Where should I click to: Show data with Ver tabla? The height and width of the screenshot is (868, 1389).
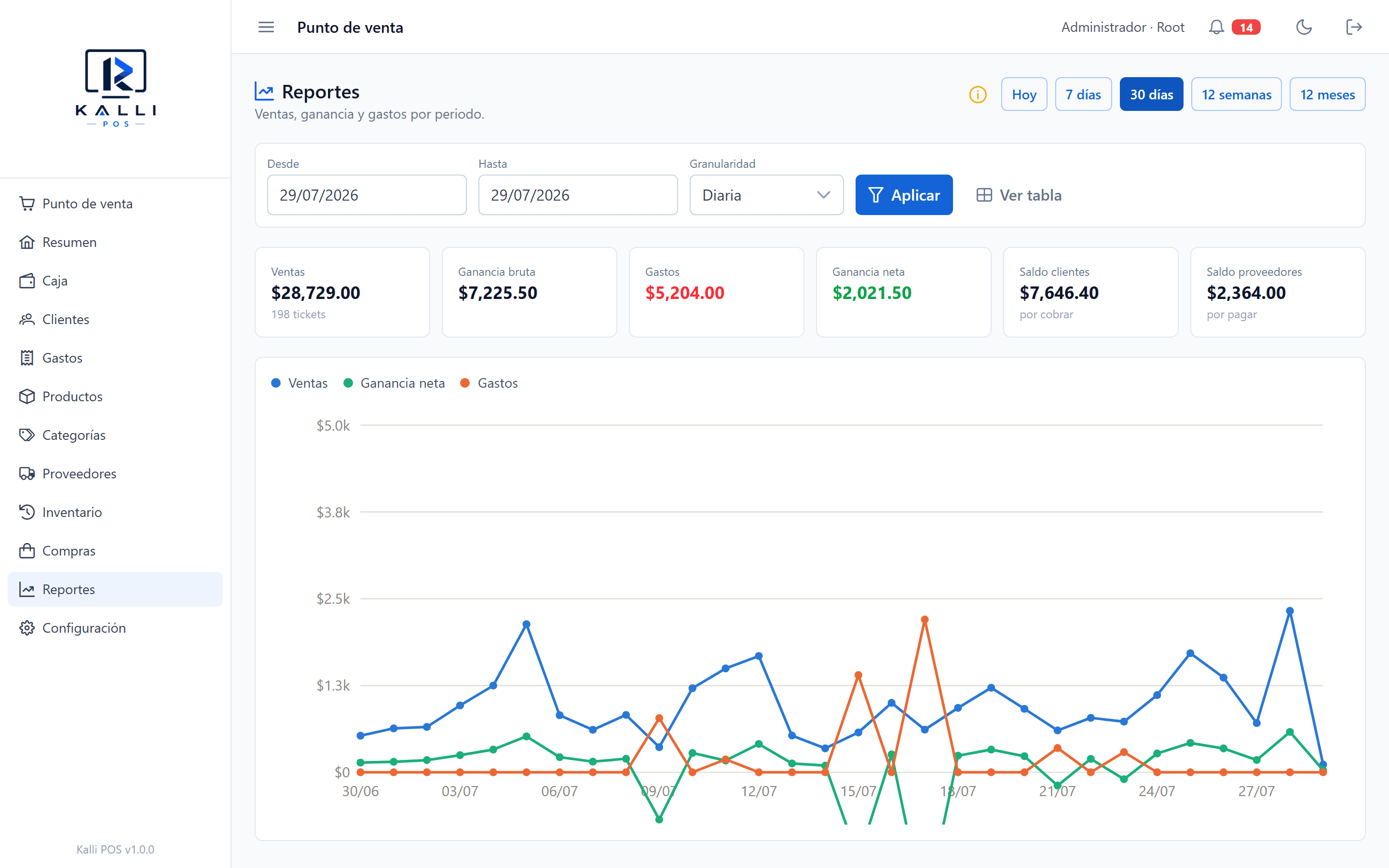click(x=1019, y=195)
